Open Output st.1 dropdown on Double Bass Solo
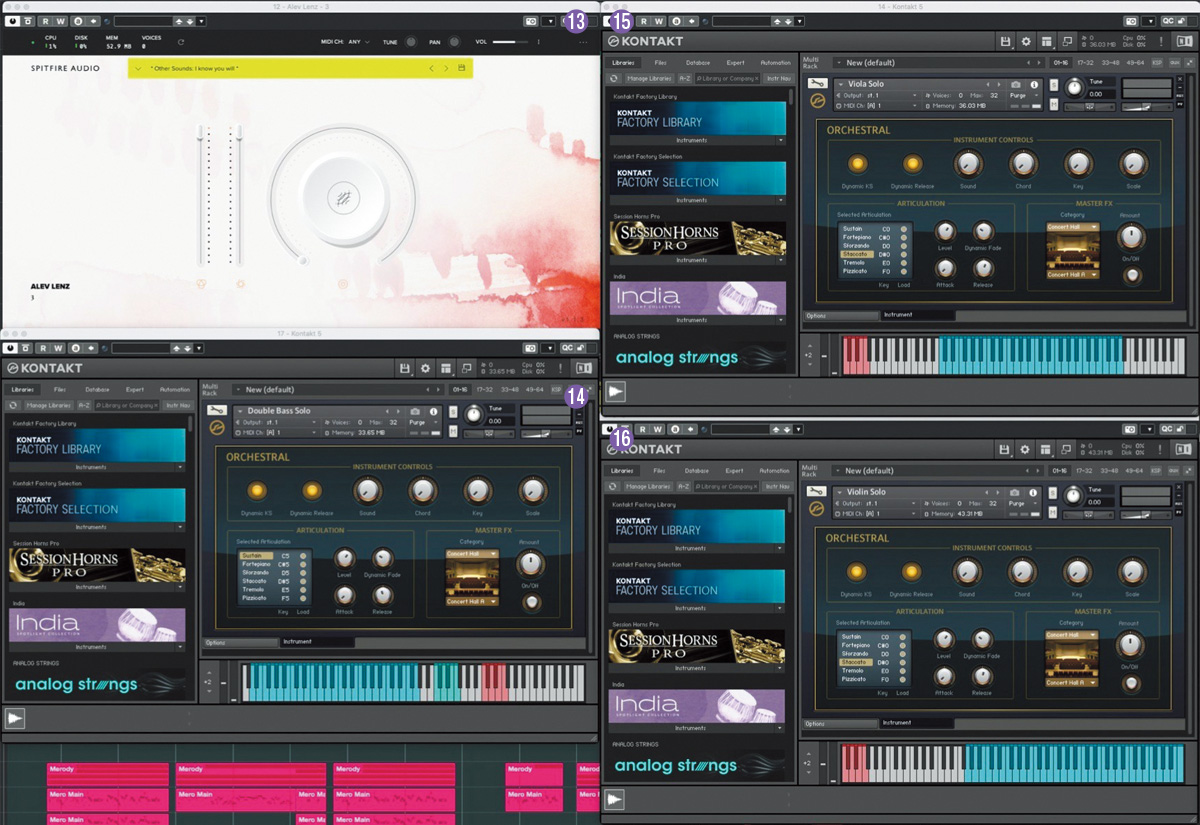The image size is (1200, 825). pos(277,422)
